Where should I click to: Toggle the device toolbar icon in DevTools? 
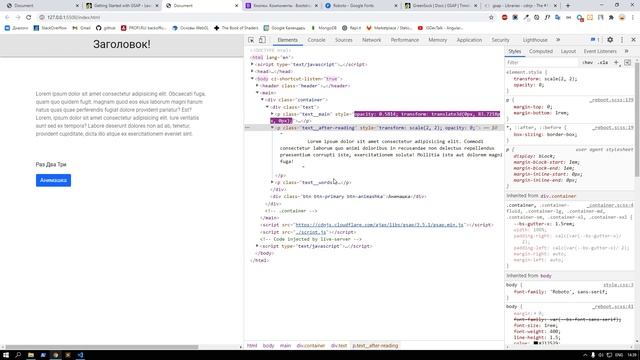point(262,40)
